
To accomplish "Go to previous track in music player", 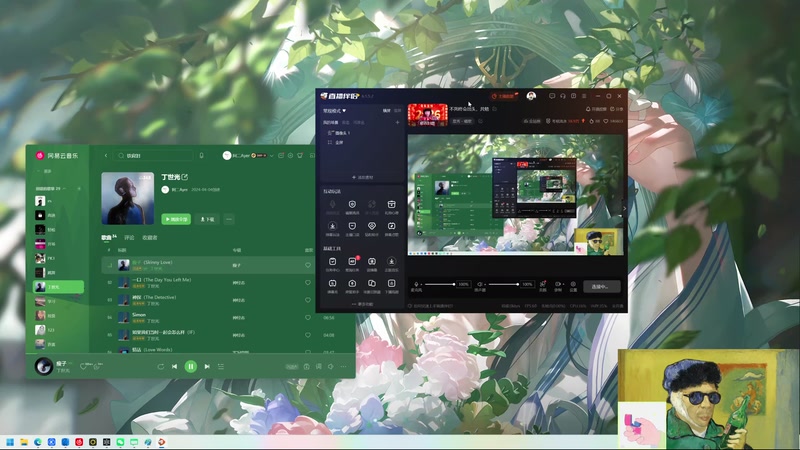I will pyautogui.click(x=174, y=366).
